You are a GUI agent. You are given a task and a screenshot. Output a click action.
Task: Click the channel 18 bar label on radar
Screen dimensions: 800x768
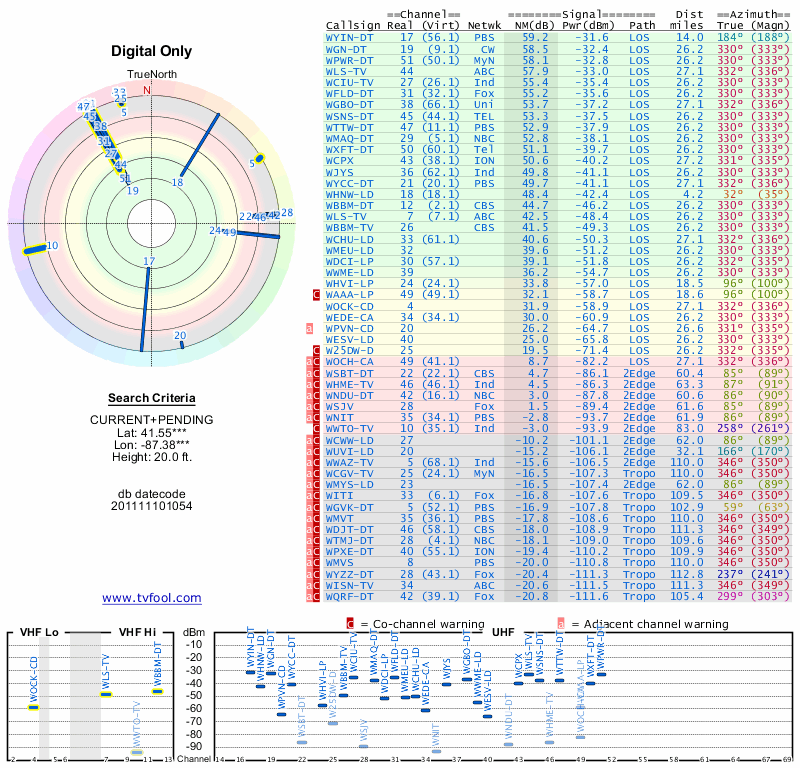177,182
